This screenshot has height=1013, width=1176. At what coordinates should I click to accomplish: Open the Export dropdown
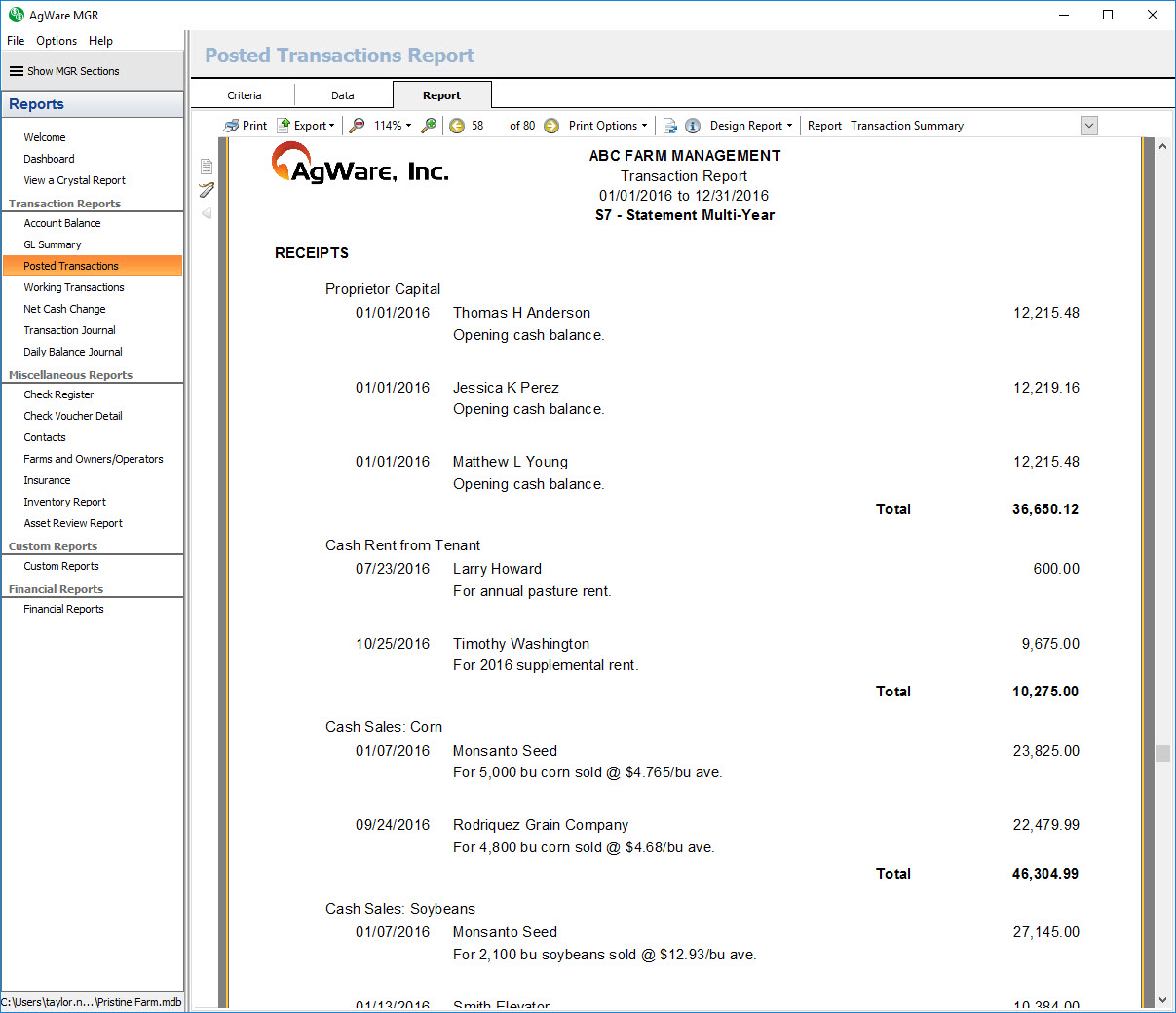(x=306, y=126)
